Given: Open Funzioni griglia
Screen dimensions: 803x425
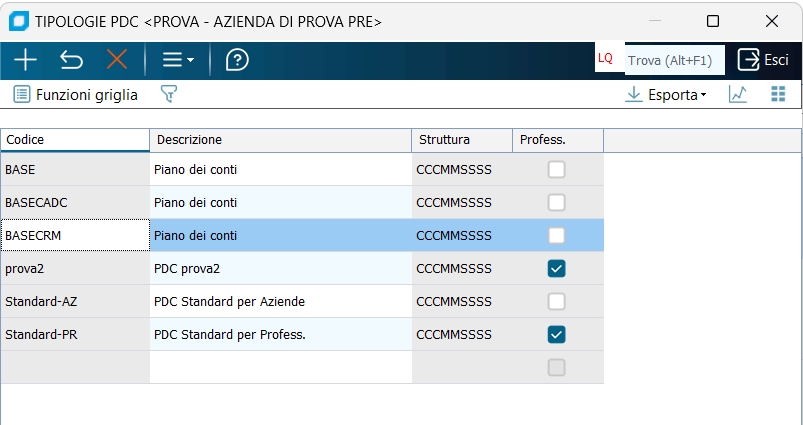Looking at the screenshot, I should coord(76,94).
